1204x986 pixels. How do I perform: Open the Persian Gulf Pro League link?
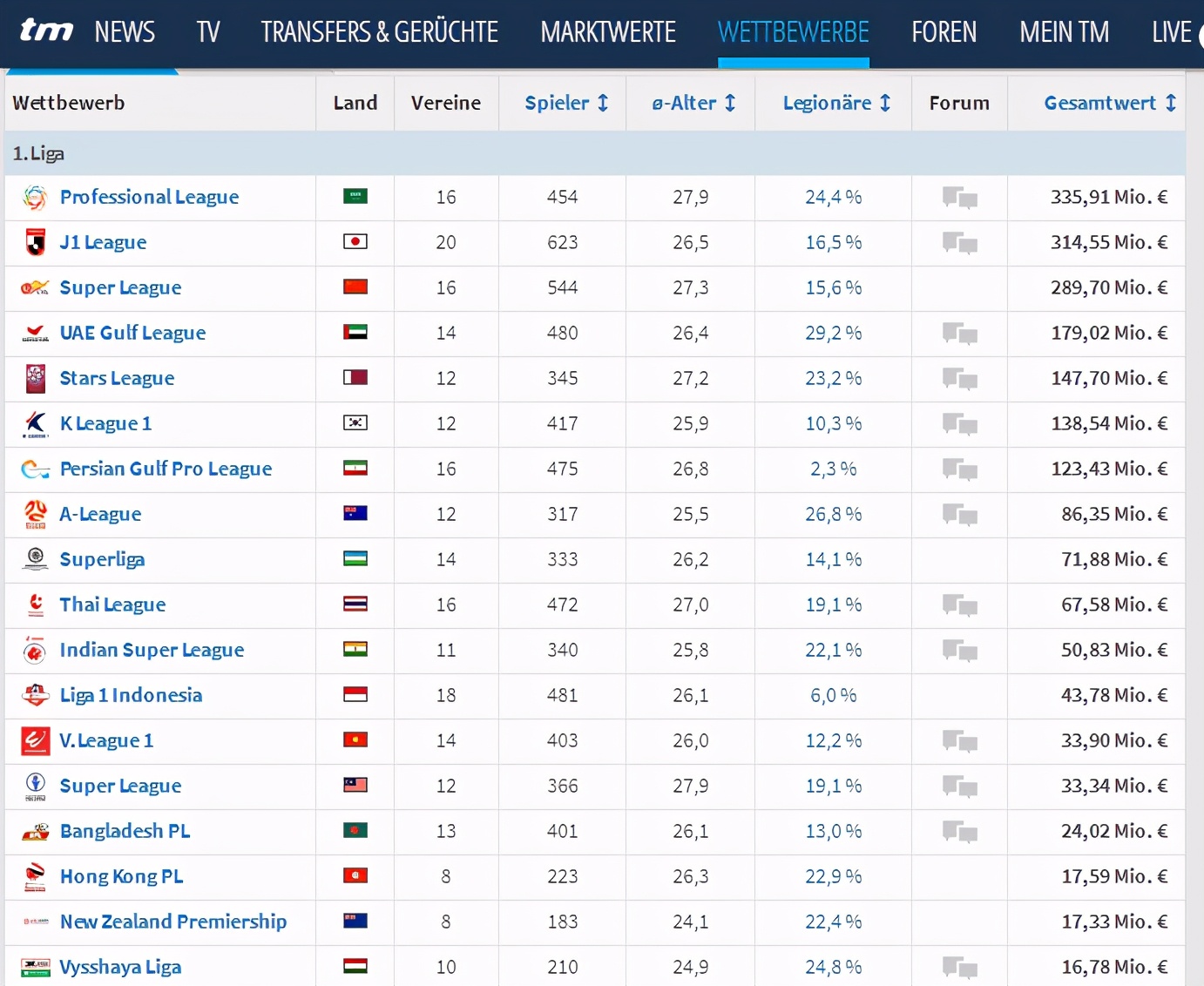pos(166,469)
